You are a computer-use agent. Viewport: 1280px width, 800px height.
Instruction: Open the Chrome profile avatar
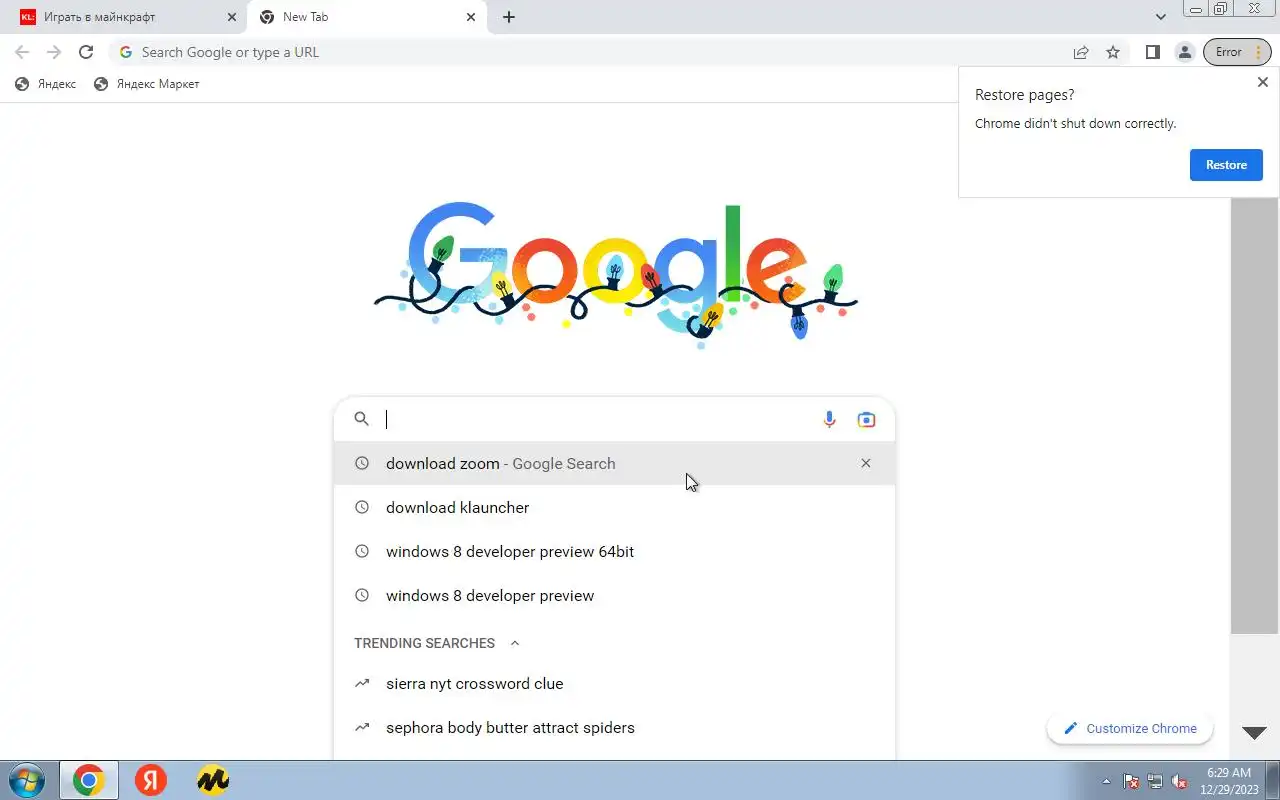(x=1184, y=52)
